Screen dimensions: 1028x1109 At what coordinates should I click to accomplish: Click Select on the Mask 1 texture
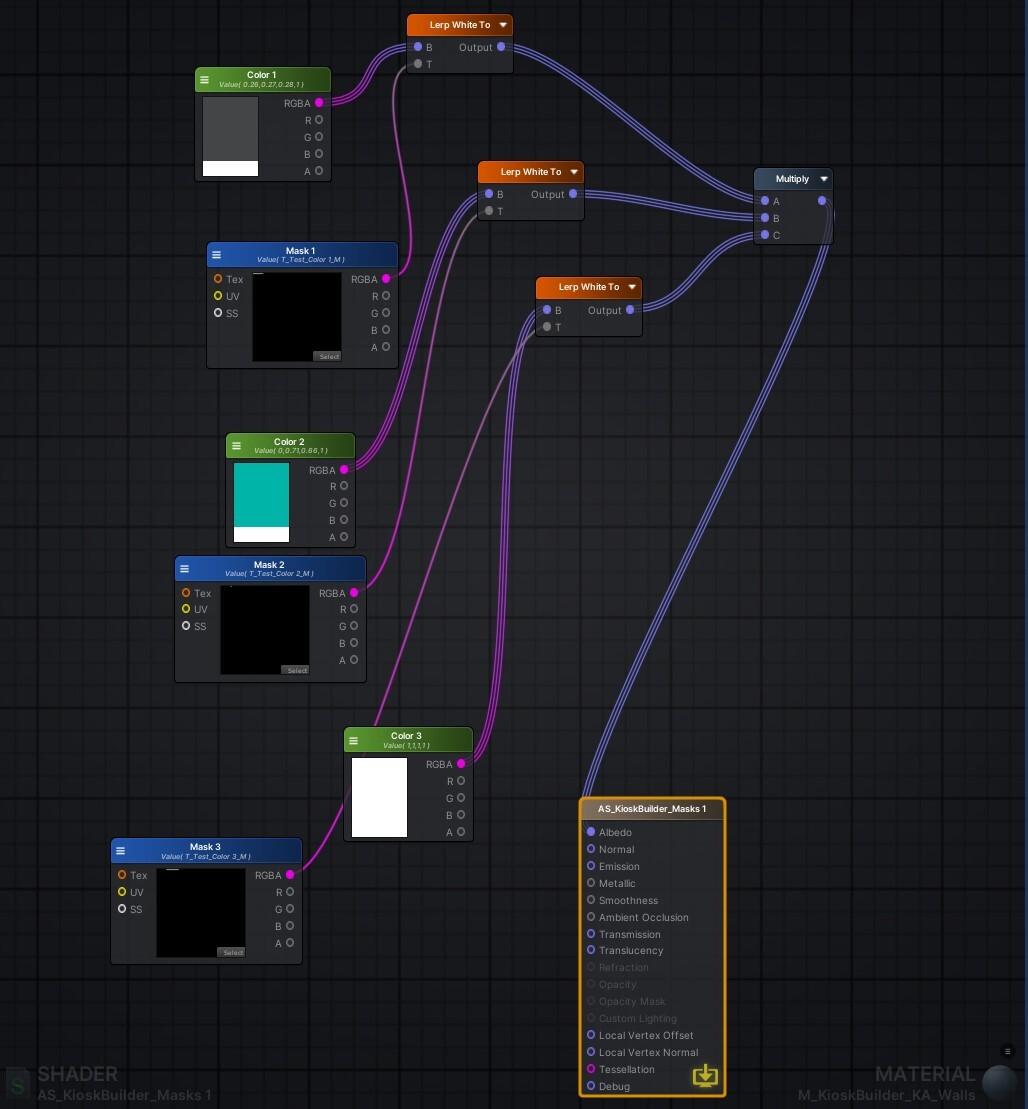[328, 356]
